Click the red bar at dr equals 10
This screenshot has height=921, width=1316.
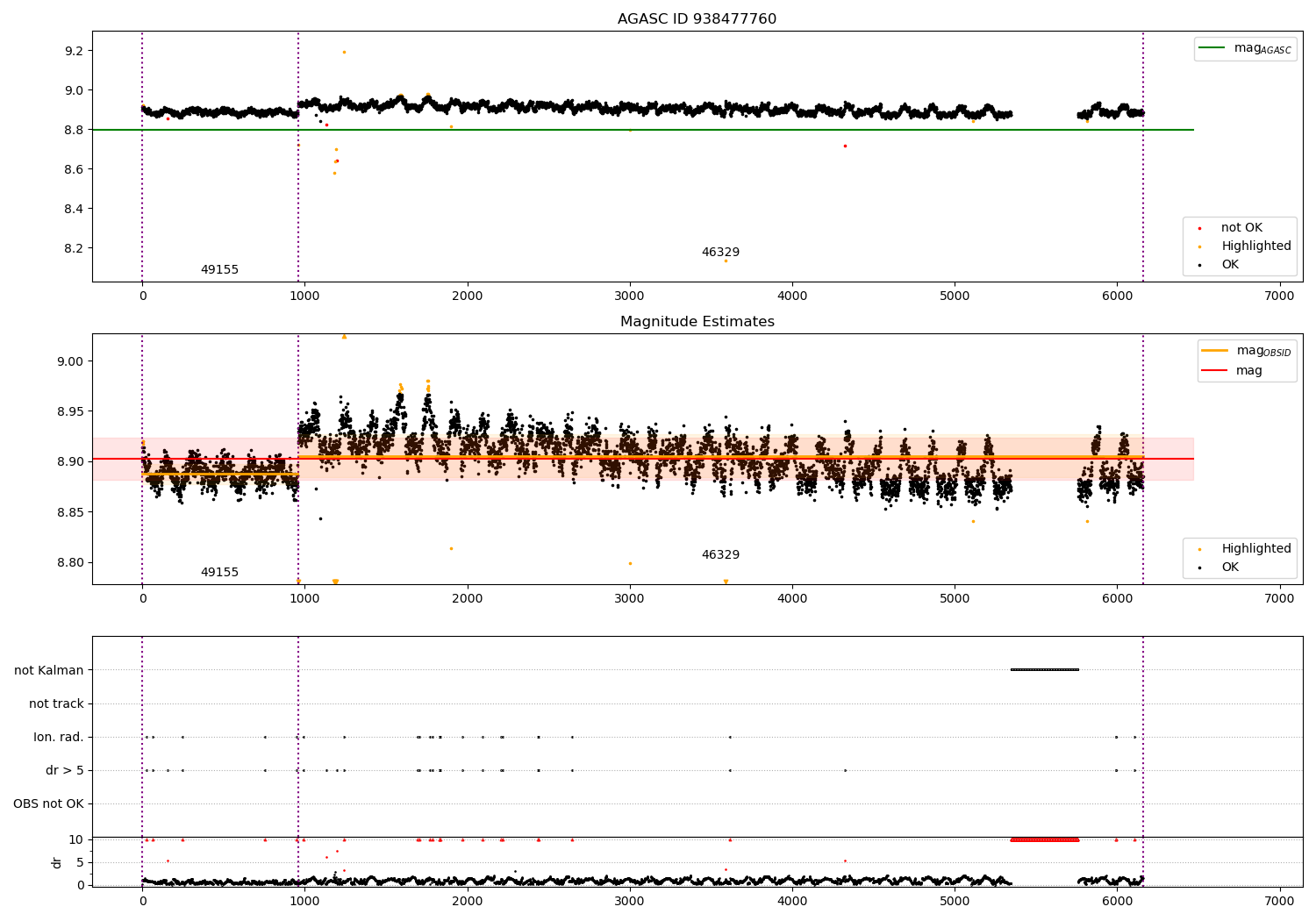coord(1044,839)
